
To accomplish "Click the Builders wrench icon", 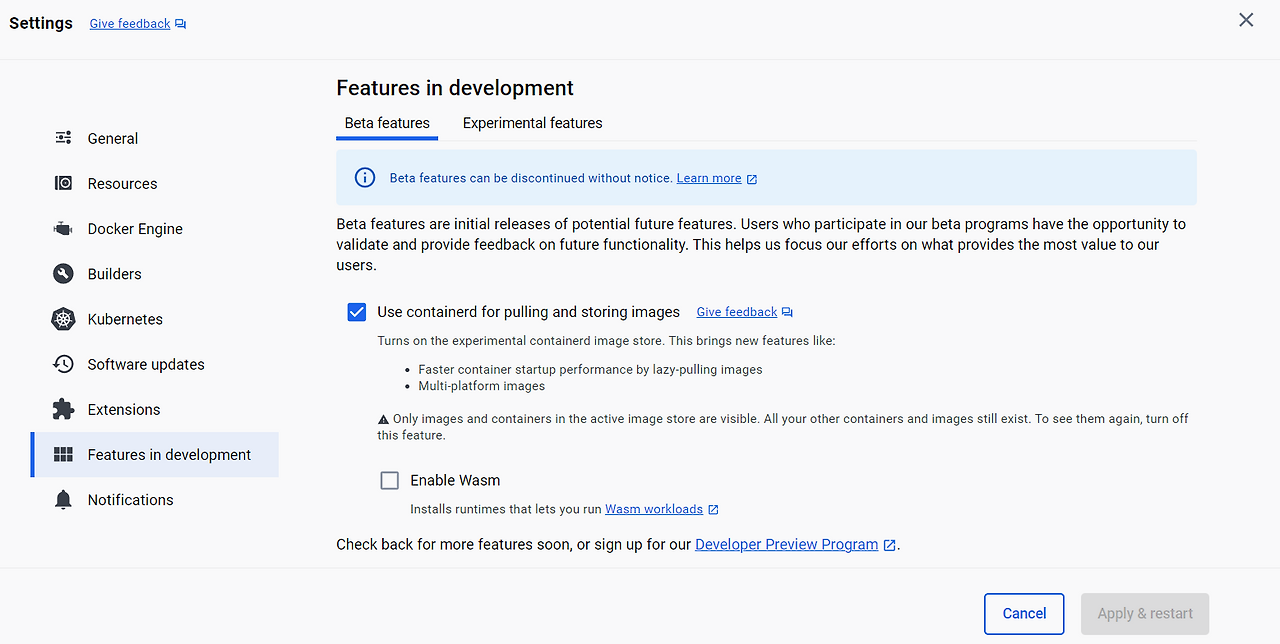I will [63, 274].
